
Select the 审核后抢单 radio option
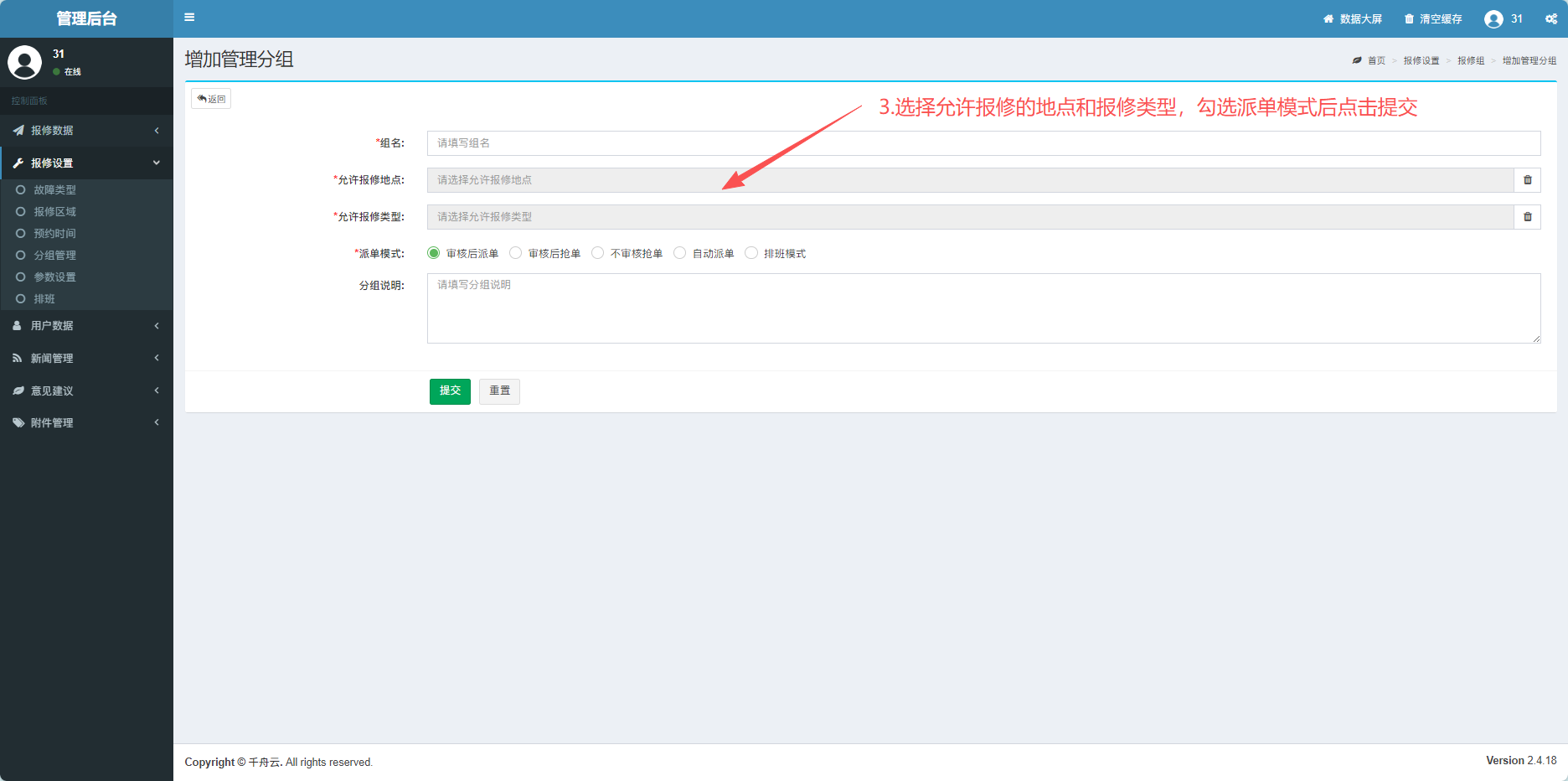516,253
